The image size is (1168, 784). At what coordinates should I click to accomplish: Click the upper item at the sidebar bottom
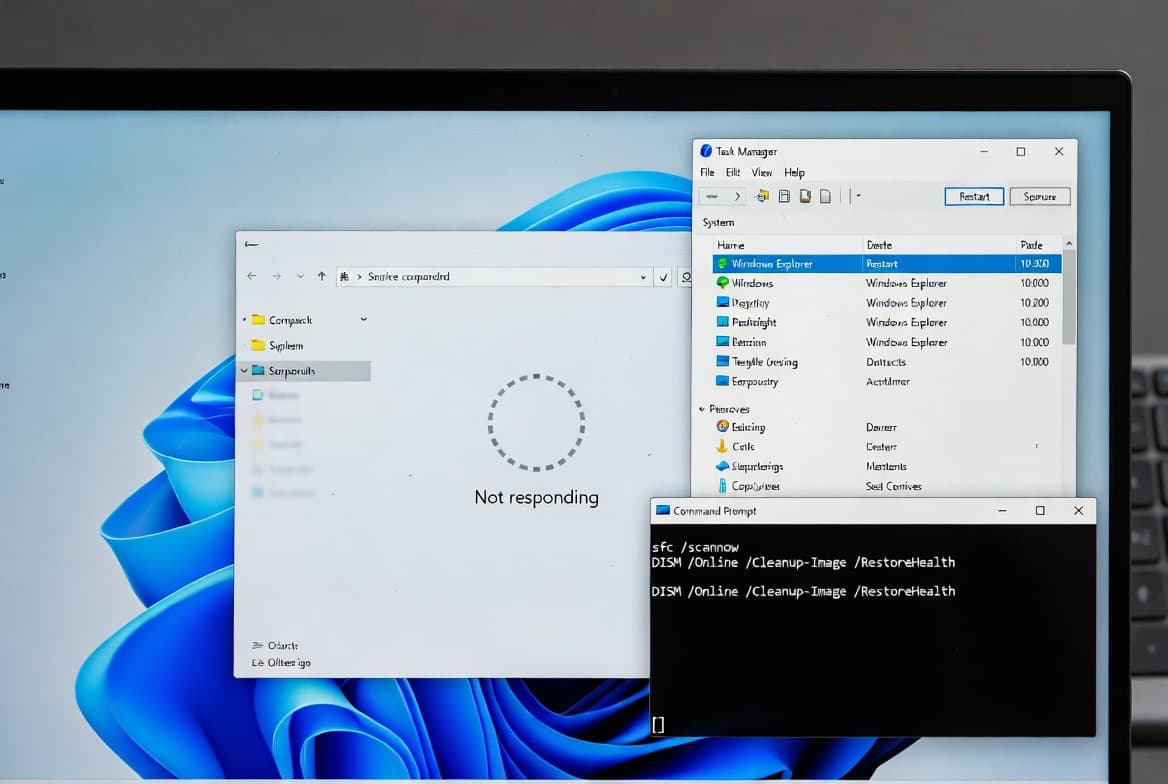pos(275,645)
